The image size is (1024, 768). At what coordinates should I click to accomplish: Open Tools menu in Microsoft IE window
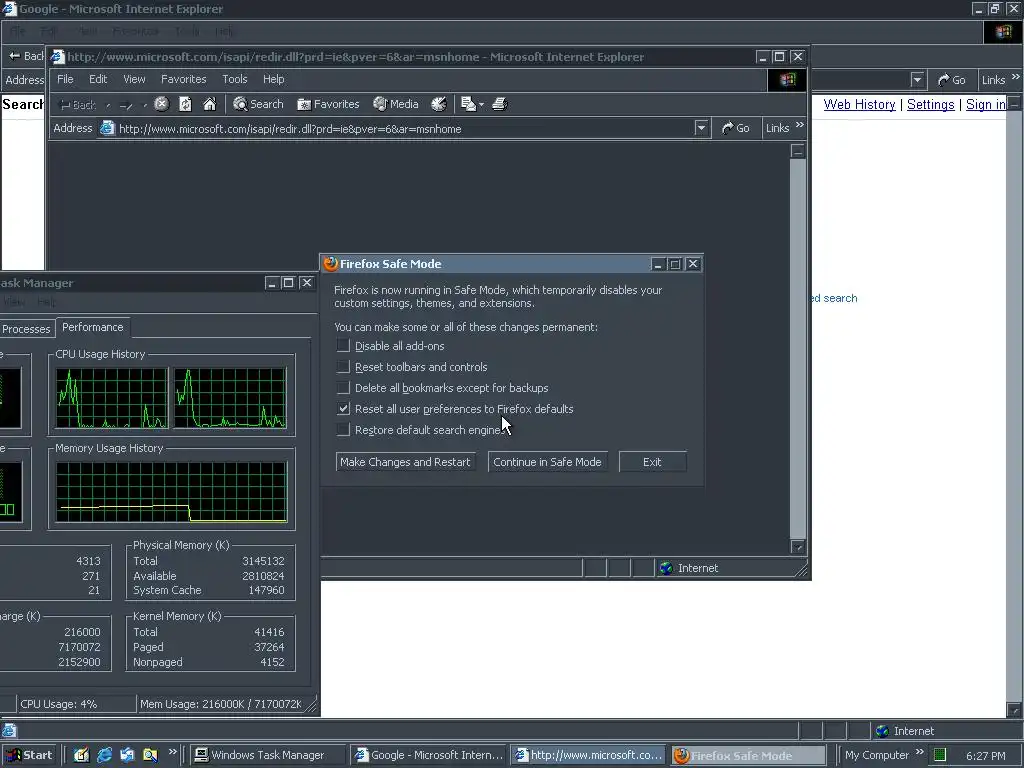(234, 79)
